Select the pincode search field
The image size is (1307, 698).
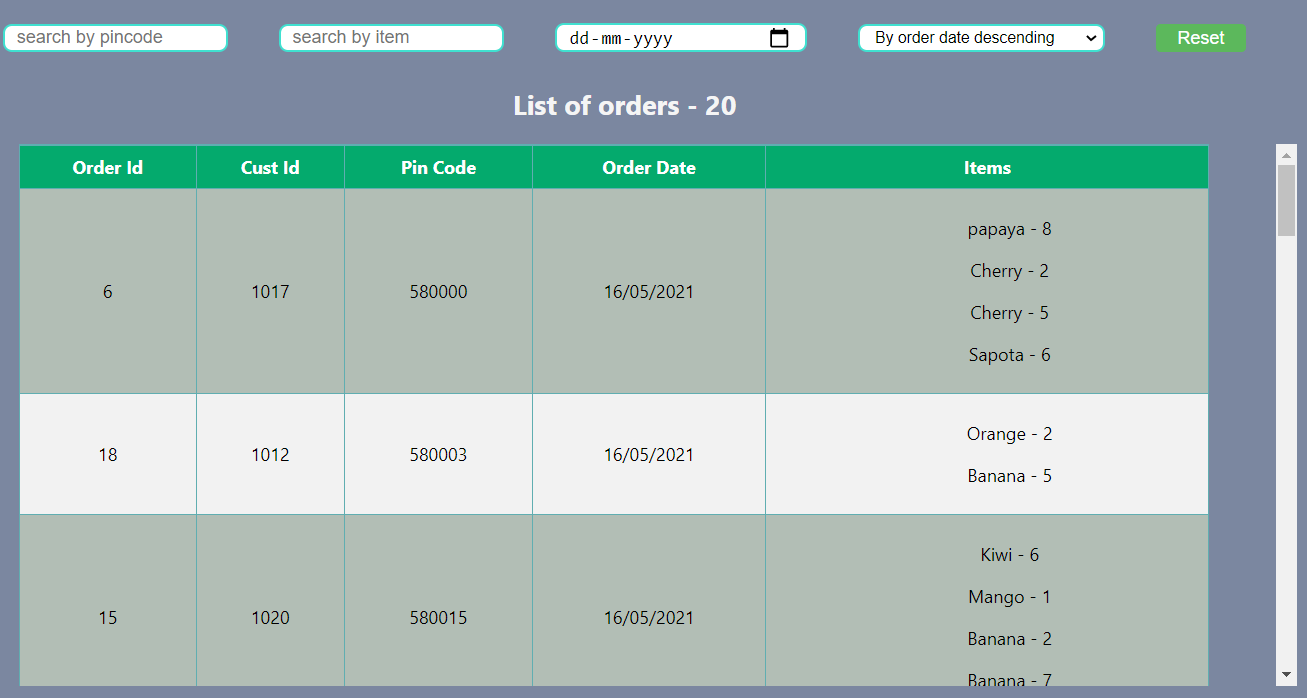115,37
